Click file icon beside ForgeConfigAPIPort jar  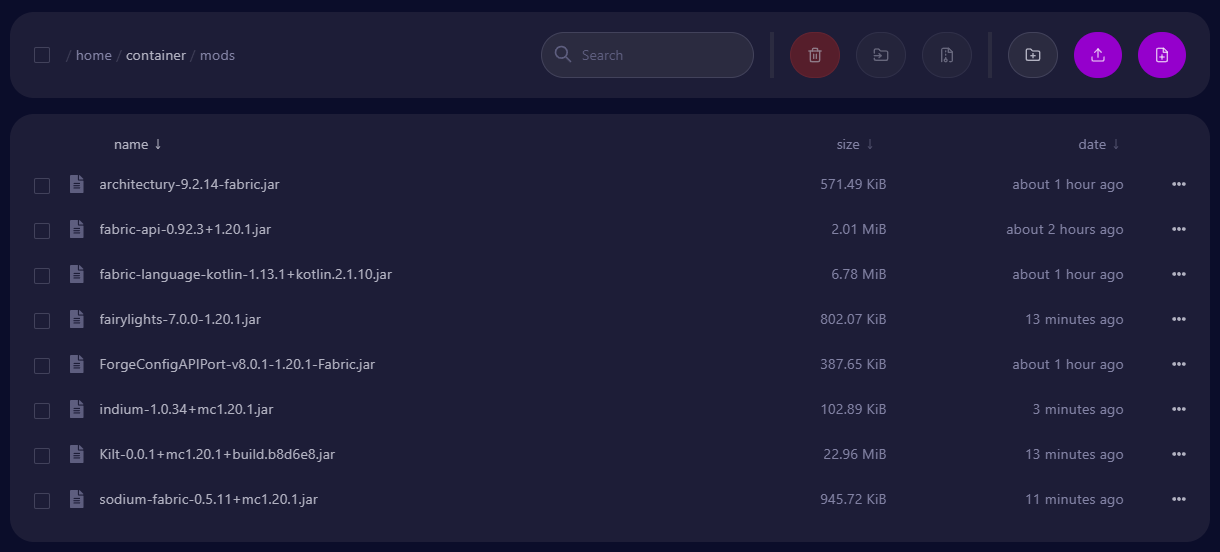pyautogui.click(x=76, y=364)
